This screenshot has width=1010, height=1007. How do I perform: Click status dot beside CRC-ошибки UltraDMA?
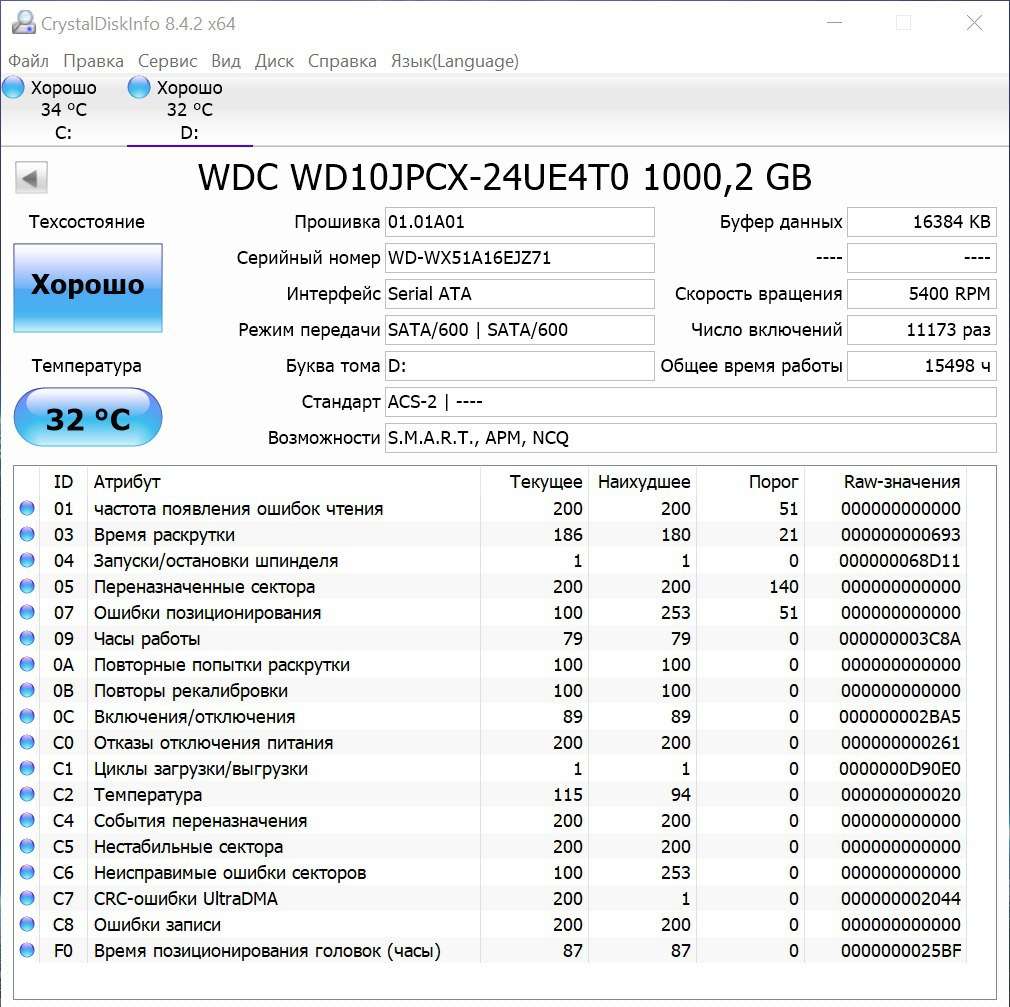tap(27, 899)
